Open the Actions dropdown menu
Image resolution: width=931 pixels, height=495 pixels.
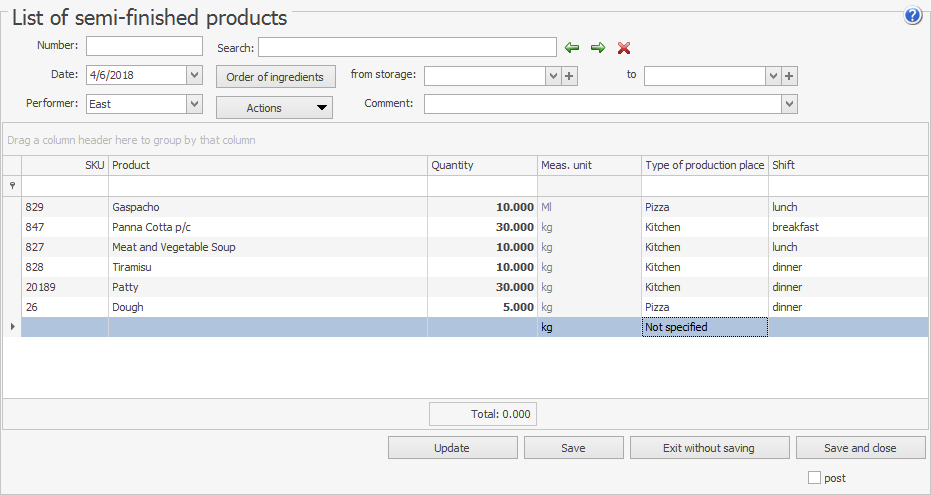274,108
